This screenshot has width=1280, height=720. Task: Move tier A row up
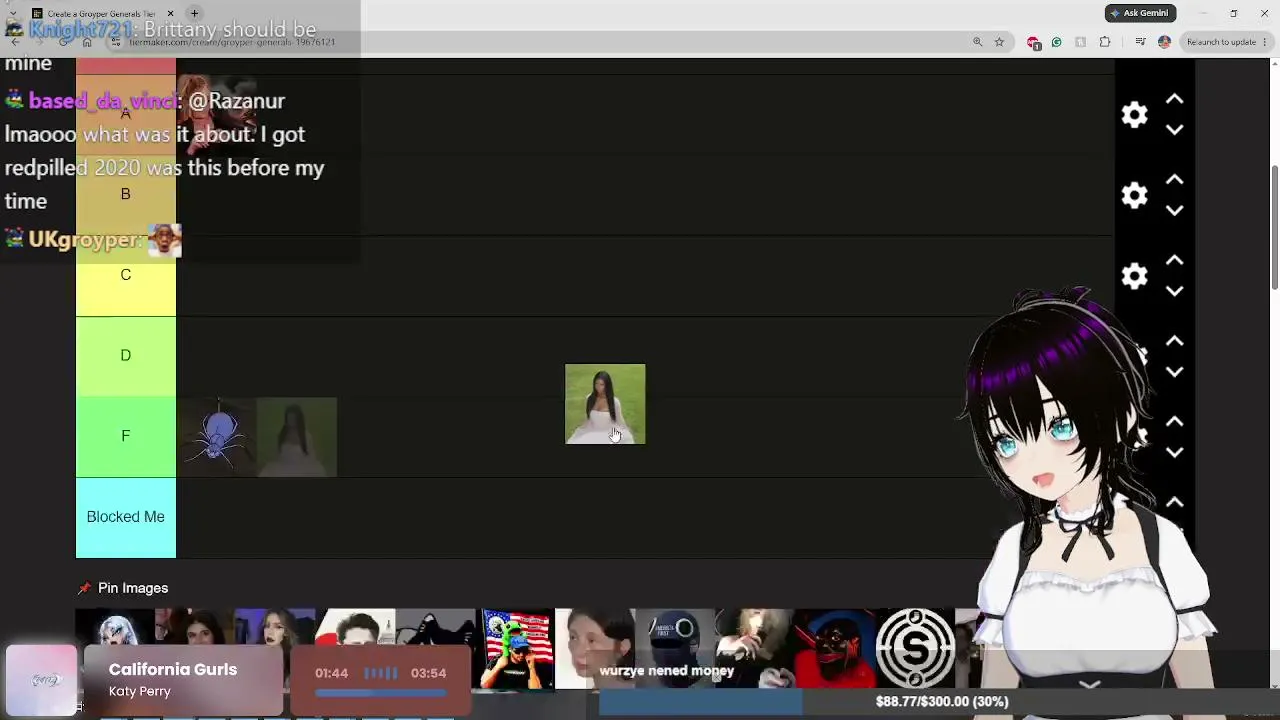pos(1175,99)
